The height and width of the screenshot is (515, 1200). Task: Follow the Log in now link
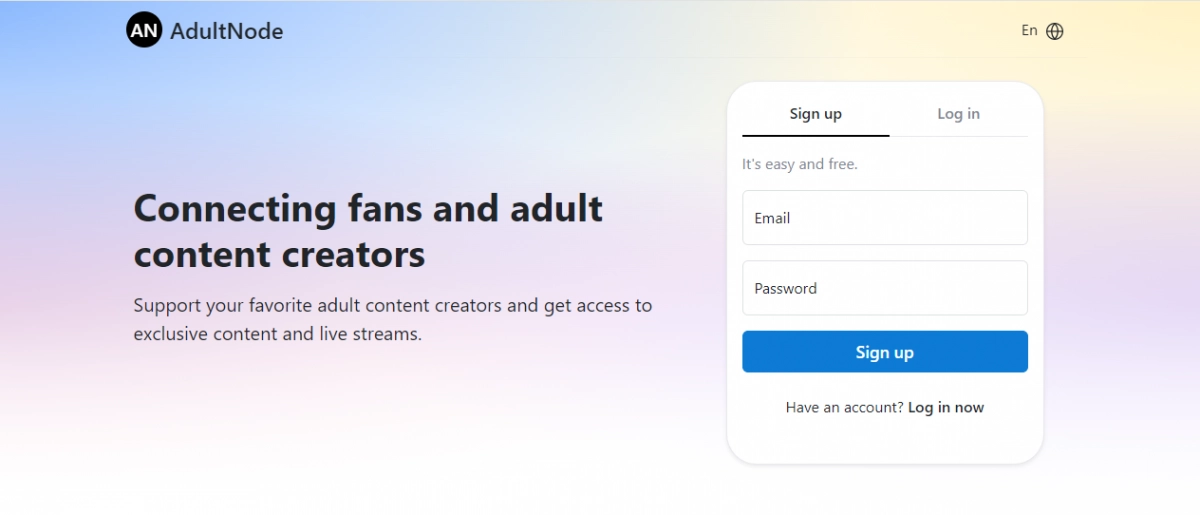pos(946,408)
